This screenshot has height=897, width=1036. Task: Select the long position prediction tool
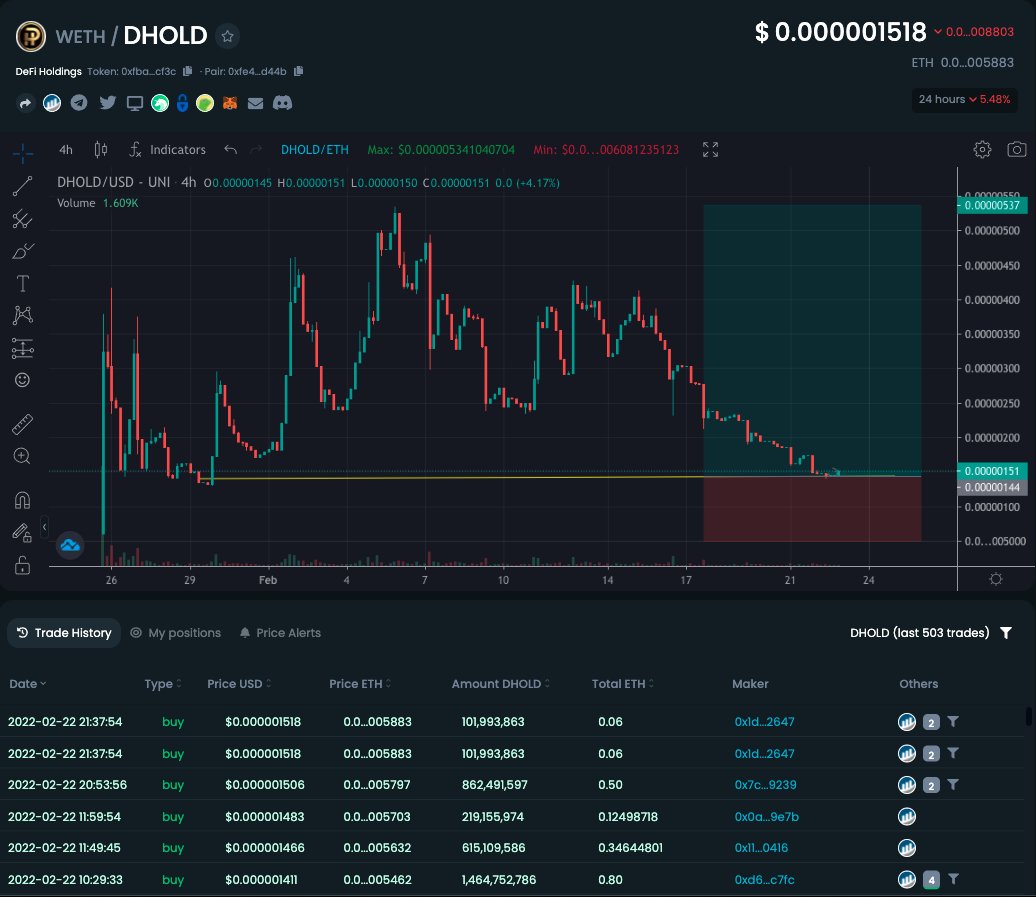(x=22, y=348)
